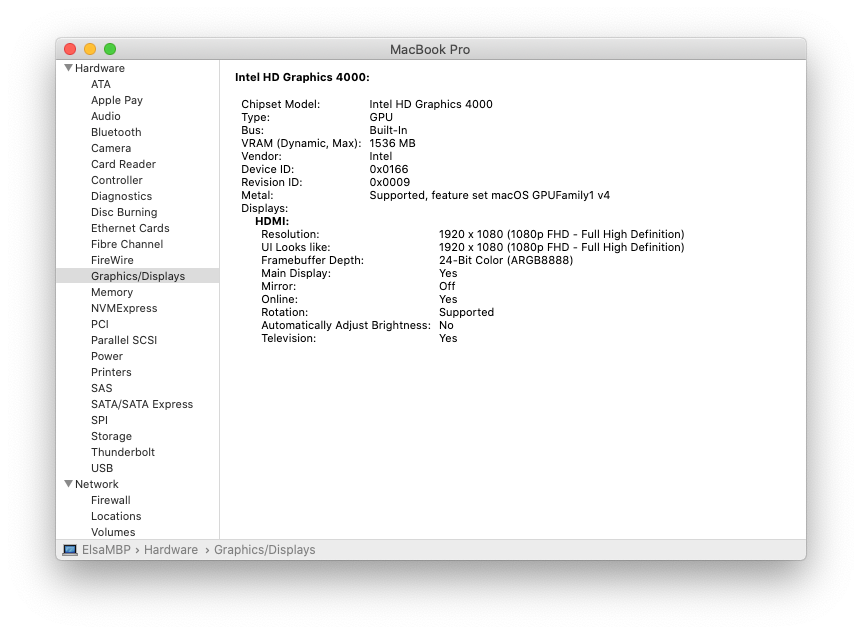
Task: Select Printers in the sidebar
Action: pyautogui.click(x=111, y=372)
